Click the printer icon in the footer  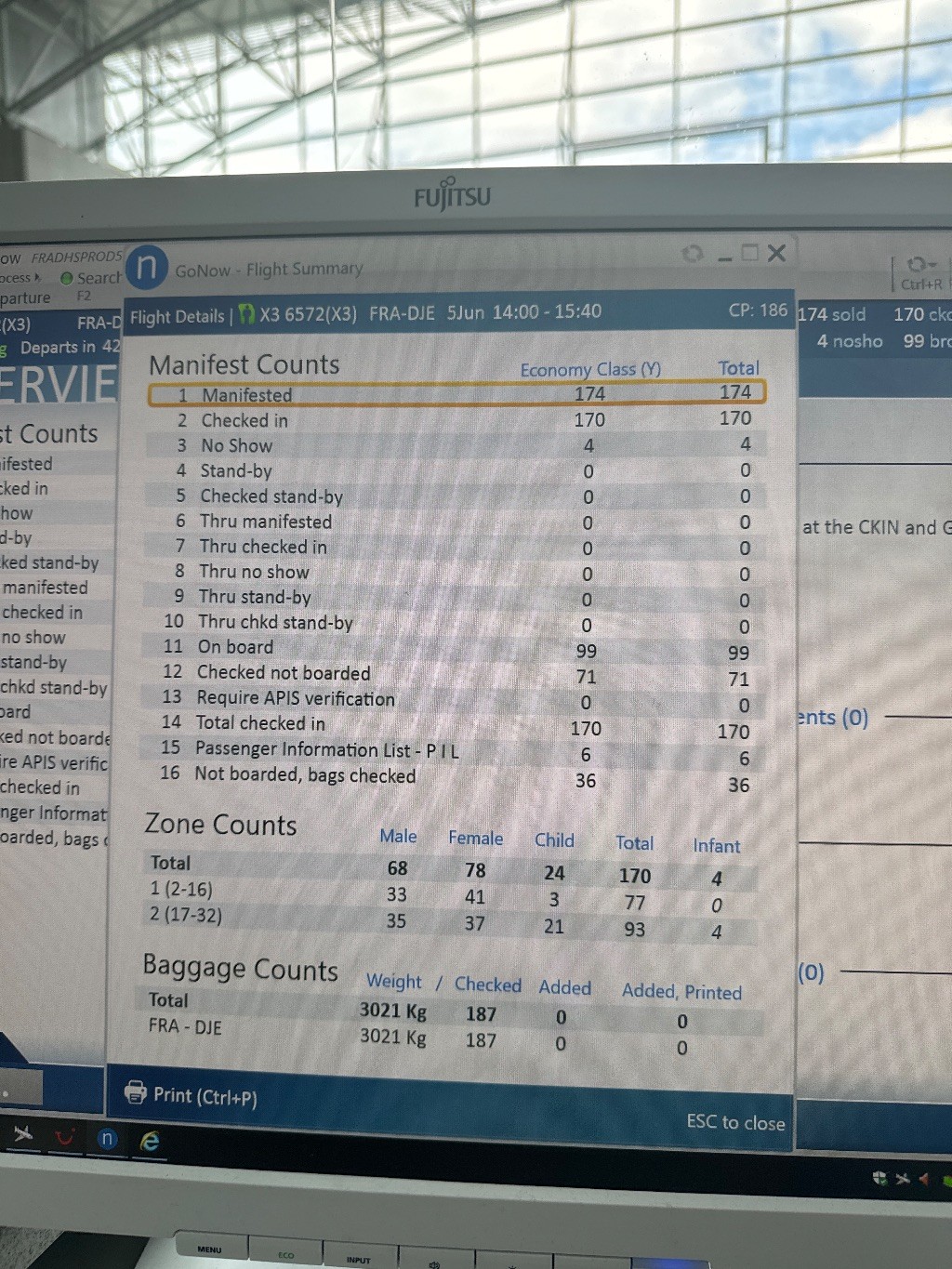pos(136,1092)
